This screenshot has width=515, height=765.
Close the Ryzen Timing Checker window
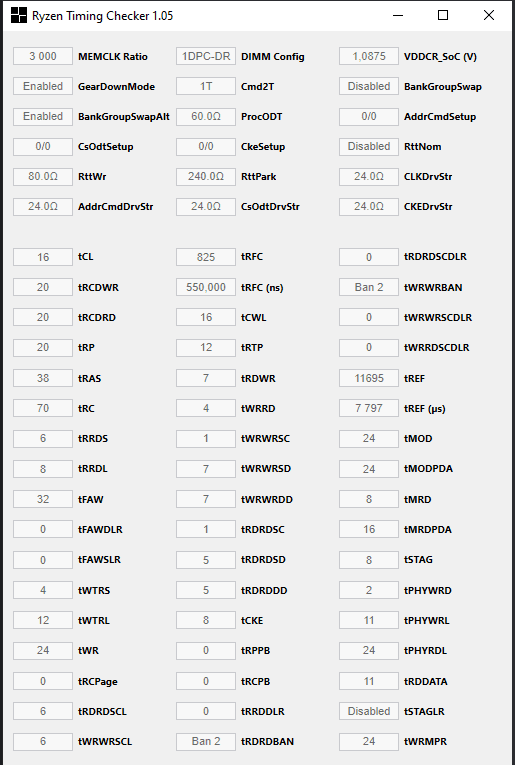click(489, 16)
